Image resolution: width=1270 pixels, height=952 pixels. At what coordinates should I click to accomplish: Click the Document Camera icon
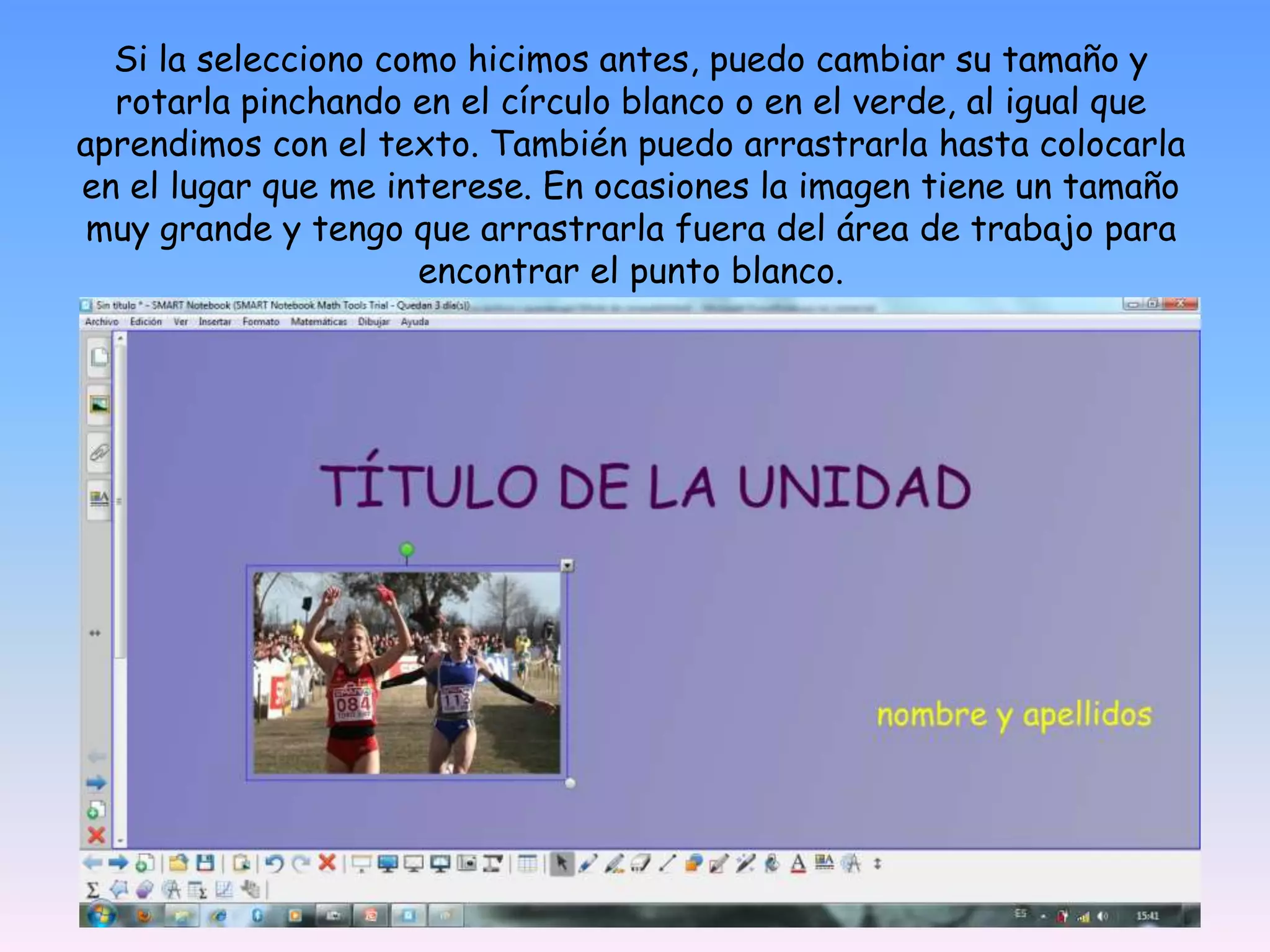tap(494, 863)
